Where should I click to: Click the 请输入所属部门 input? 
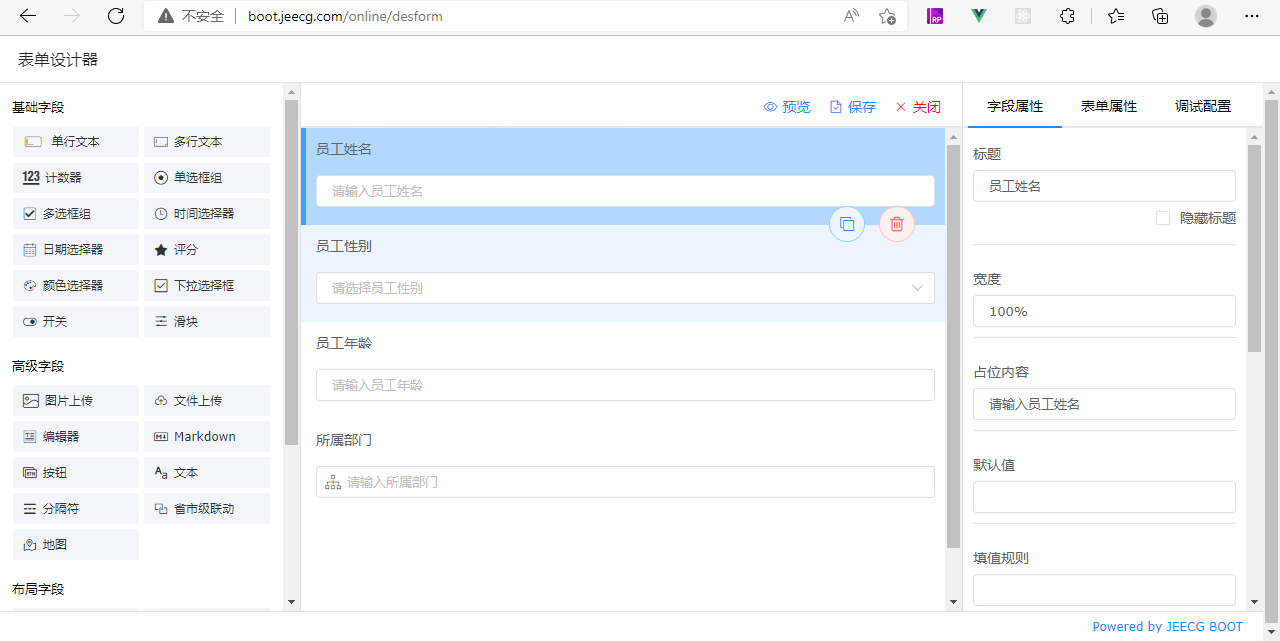[625, 482]
